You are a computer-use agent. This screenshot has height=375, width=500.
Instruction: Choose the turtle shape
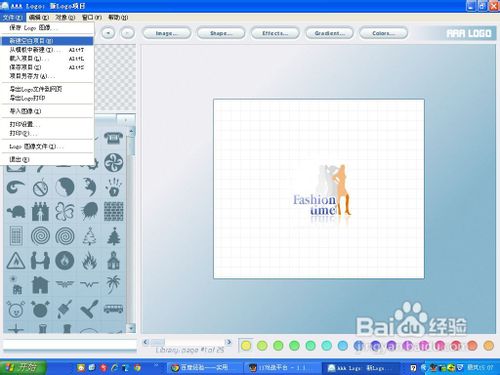16,212
